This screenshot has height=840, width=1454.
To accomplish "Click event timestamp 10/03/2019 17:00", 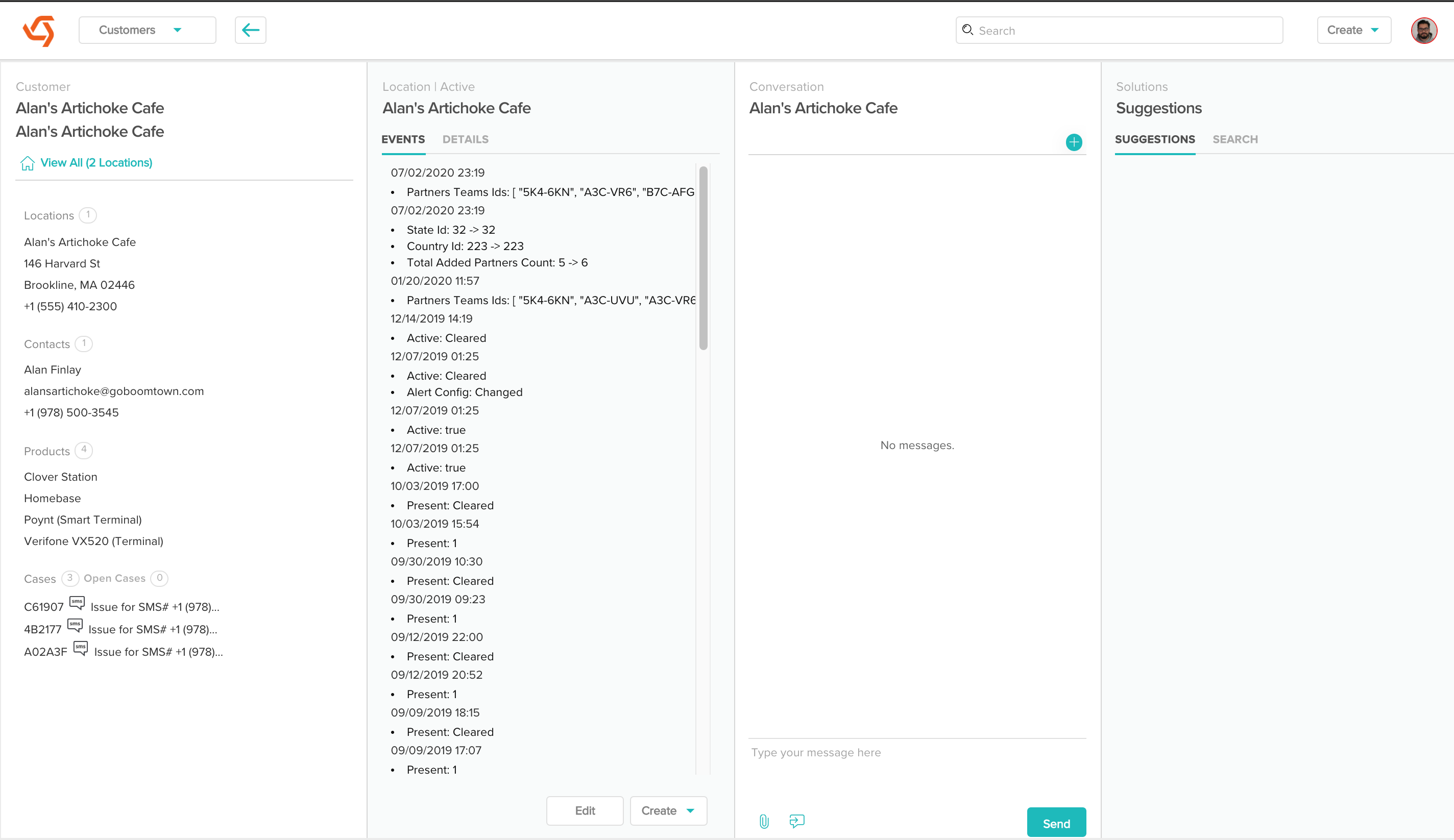I will [x=434, y=486].
